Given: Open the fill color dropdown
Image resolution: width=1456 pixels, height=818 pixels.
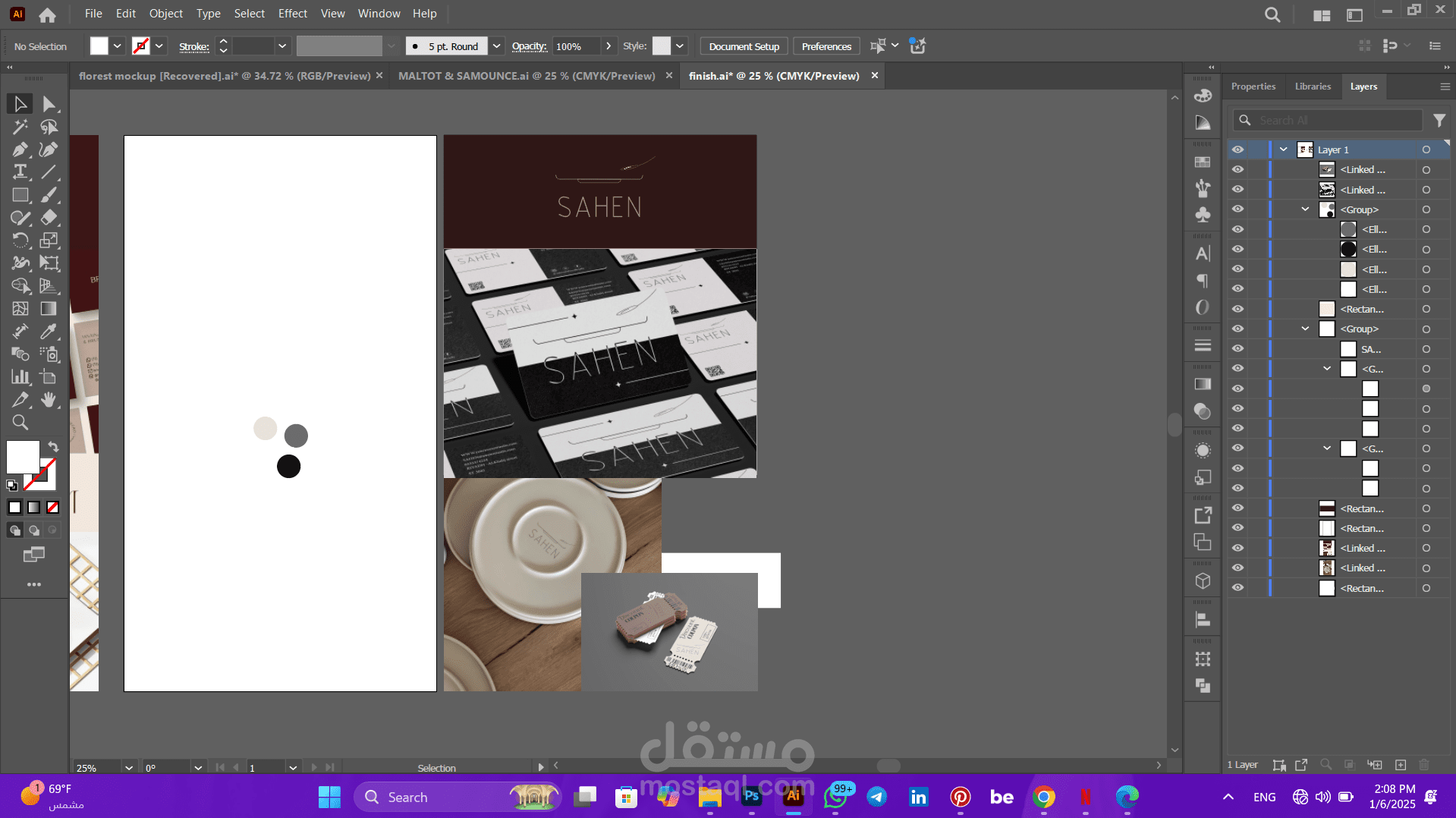Looking at the screenshot, I should pyautogui.click(x=118, y=46).
